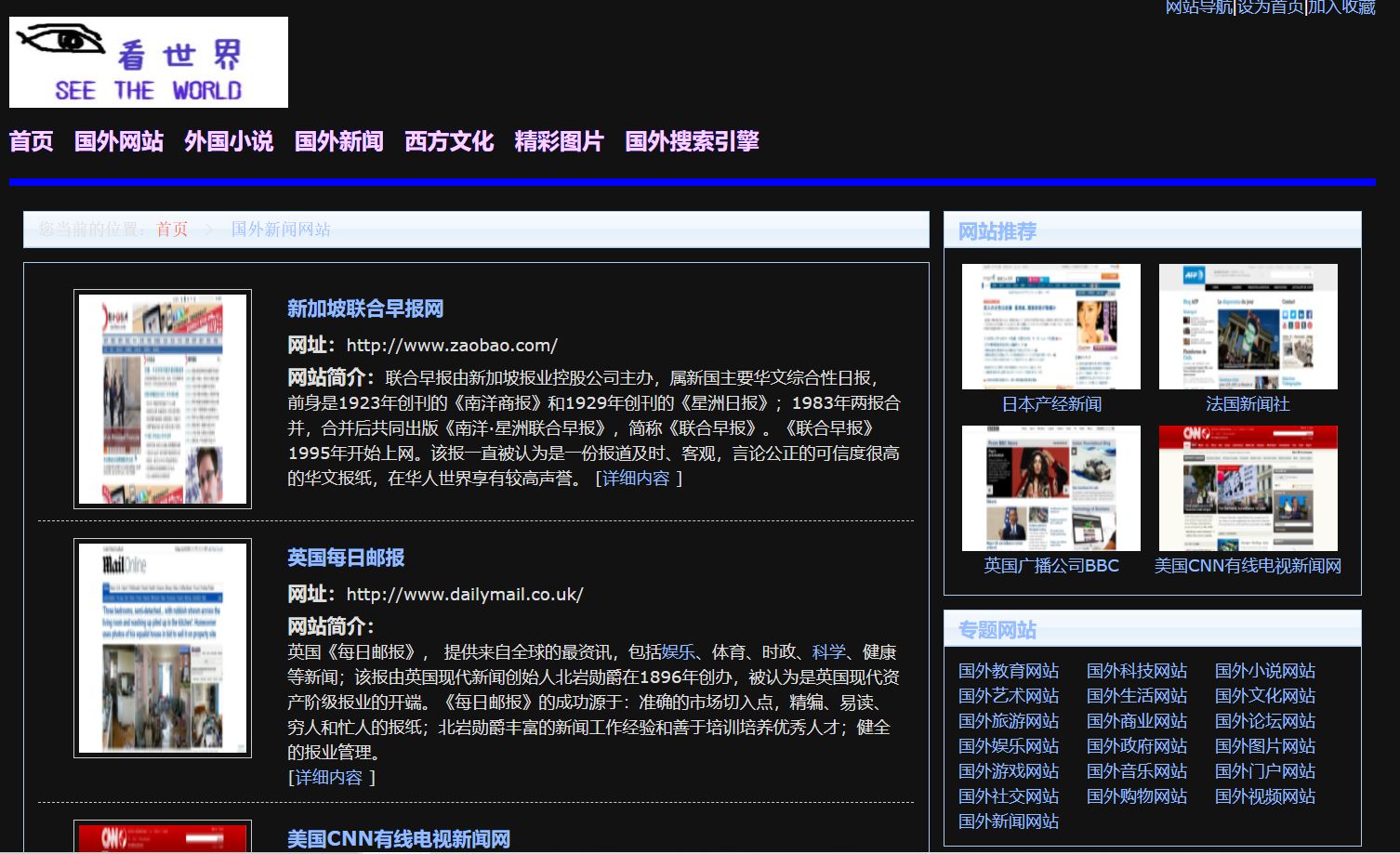Open 国外政府网站 topic link
The width and height of the screenshot is (1400, 854).
pyautogui.click(x=1137, y=746)
